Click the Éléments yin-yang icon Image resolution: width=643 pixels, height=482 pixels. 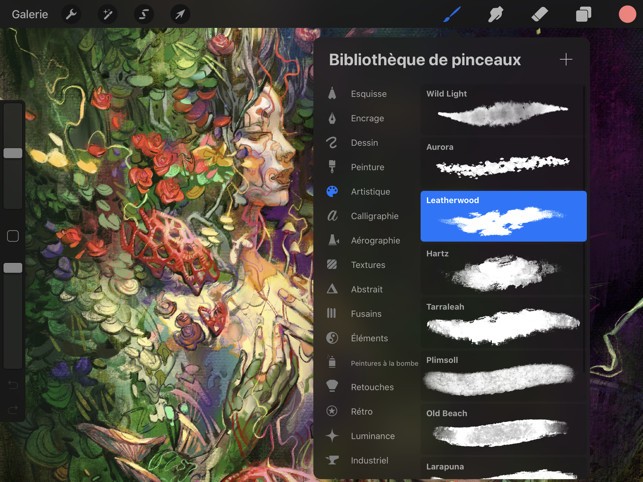(332, 338)
